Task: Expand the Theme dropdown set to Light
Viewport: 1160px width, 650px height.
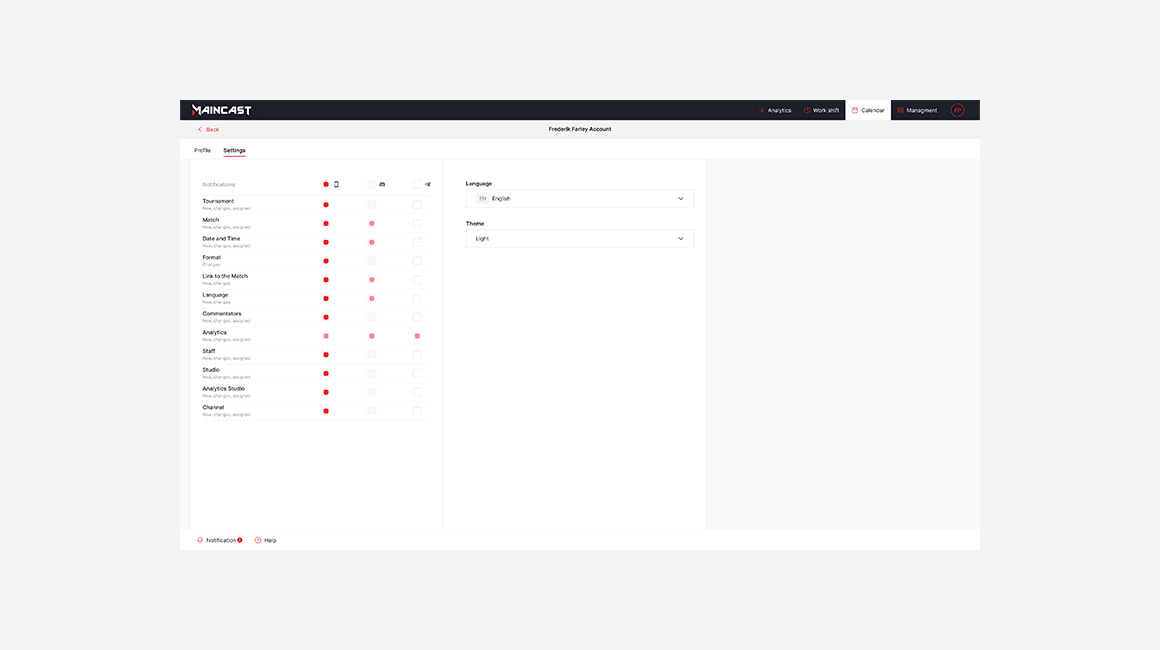Action: point(579,239)
